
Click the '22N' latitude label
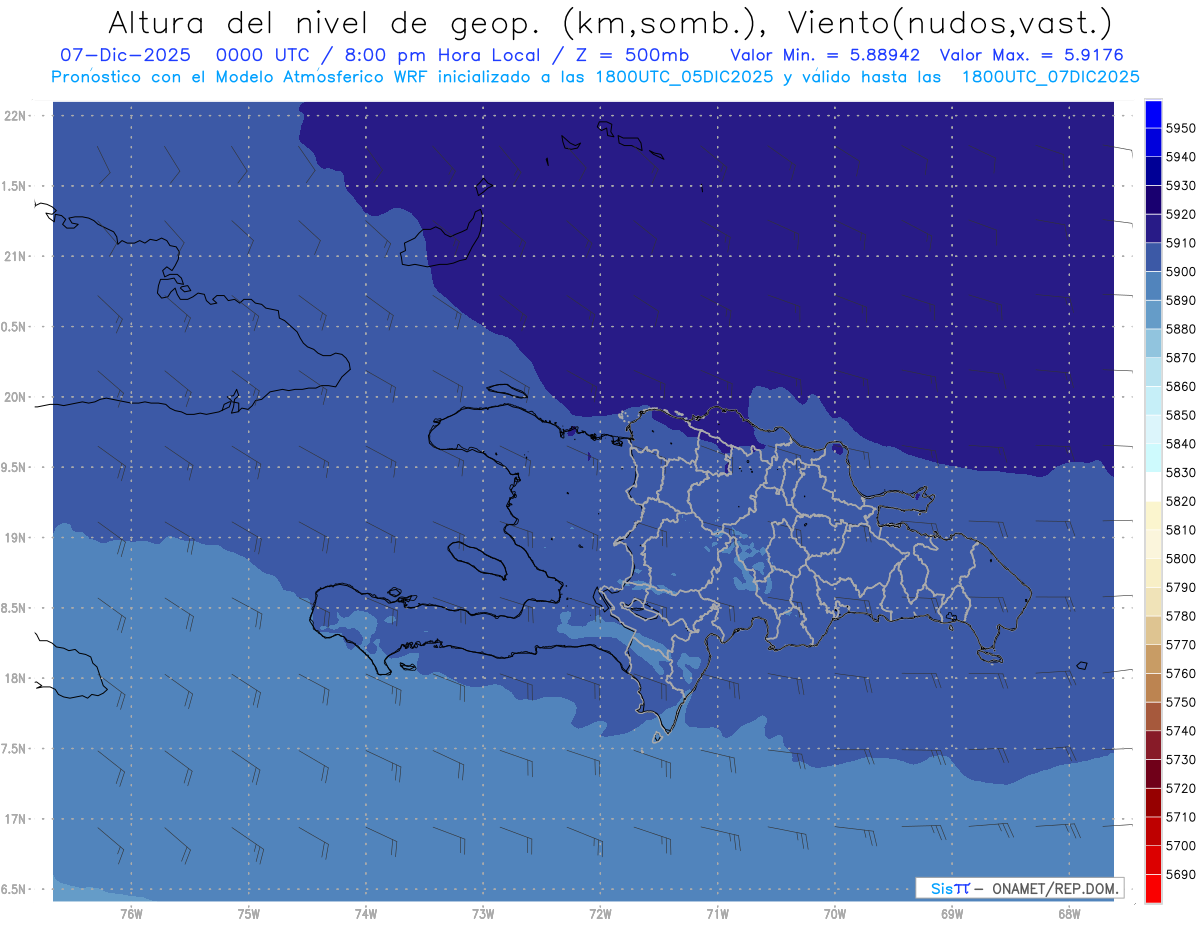(x=15, y=116)
